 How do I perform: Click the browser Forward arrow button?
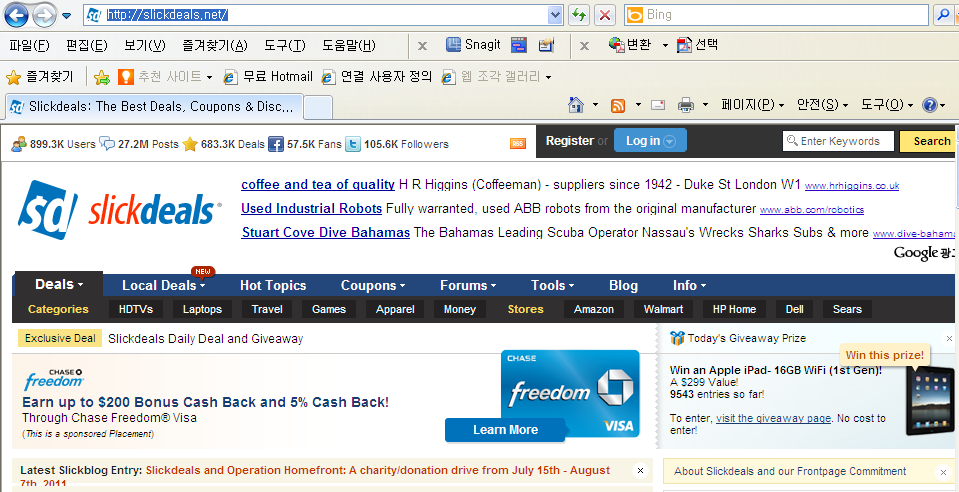(43, 15)
